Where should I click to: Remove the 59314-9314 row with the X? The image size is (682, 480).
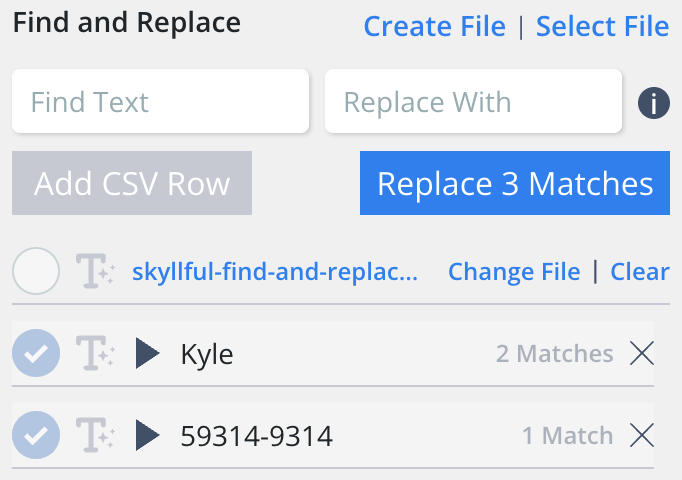click(641, 435)
